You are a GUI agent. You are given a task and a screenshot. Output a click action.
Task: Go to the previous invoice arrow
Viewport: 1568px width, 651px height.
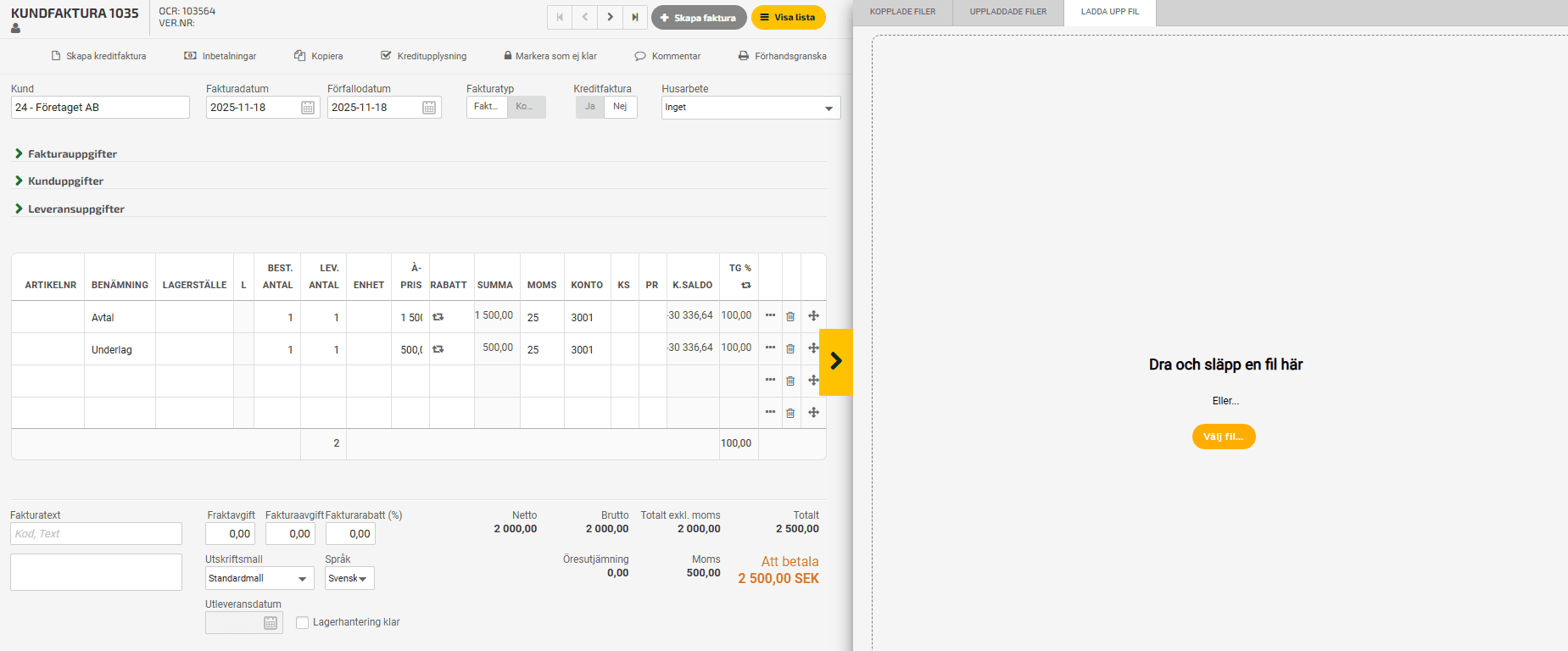click(x=584, y=17)
